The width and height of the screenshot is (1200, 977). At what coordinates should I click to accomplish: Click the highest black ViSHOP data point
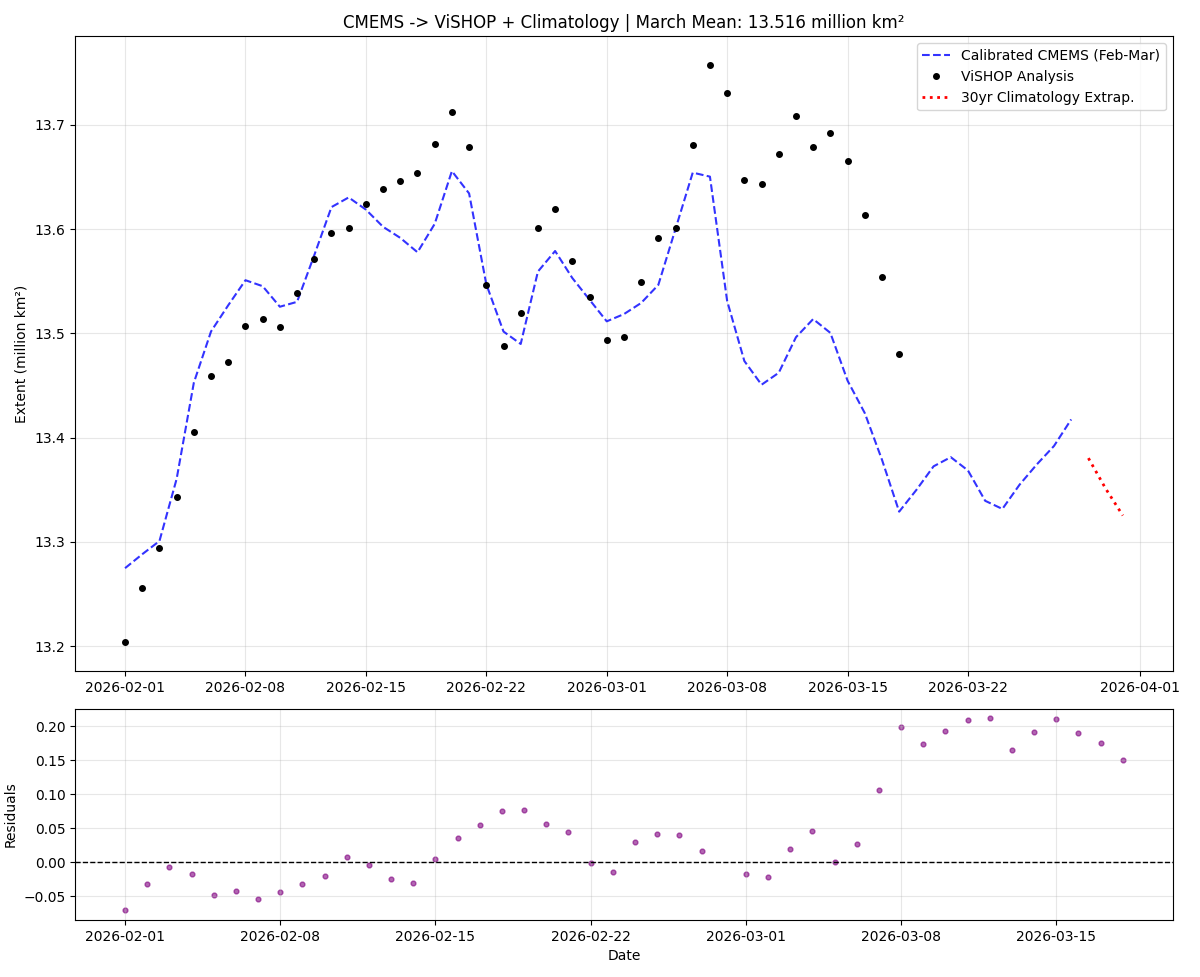(x=710, y=65)
